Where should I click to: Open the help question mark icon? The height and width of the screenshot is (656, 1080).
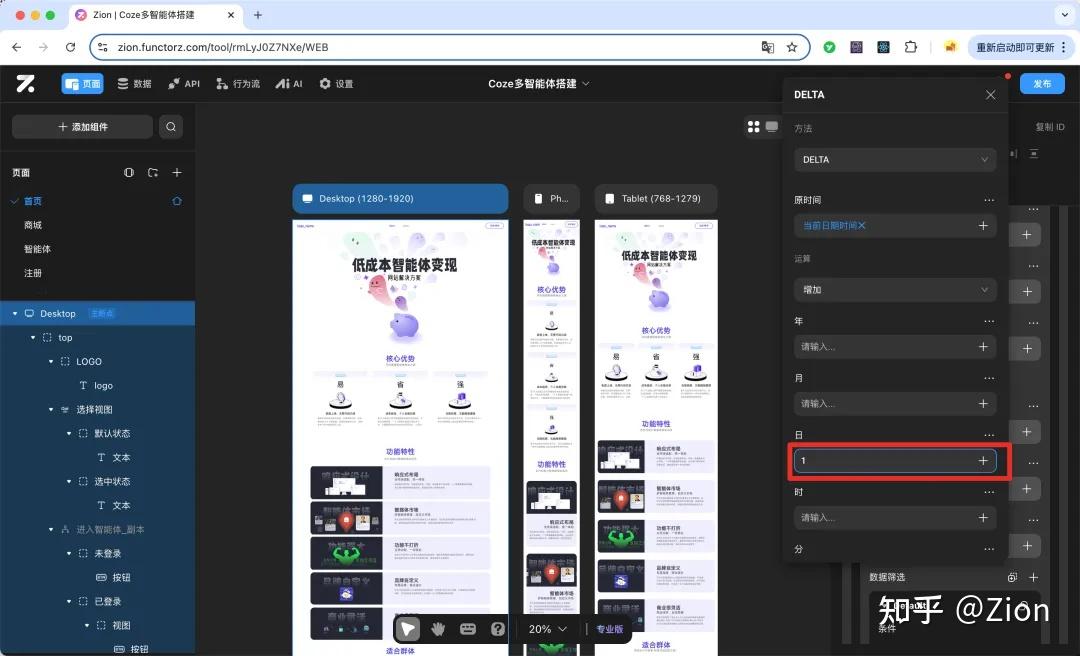[498, 628]
